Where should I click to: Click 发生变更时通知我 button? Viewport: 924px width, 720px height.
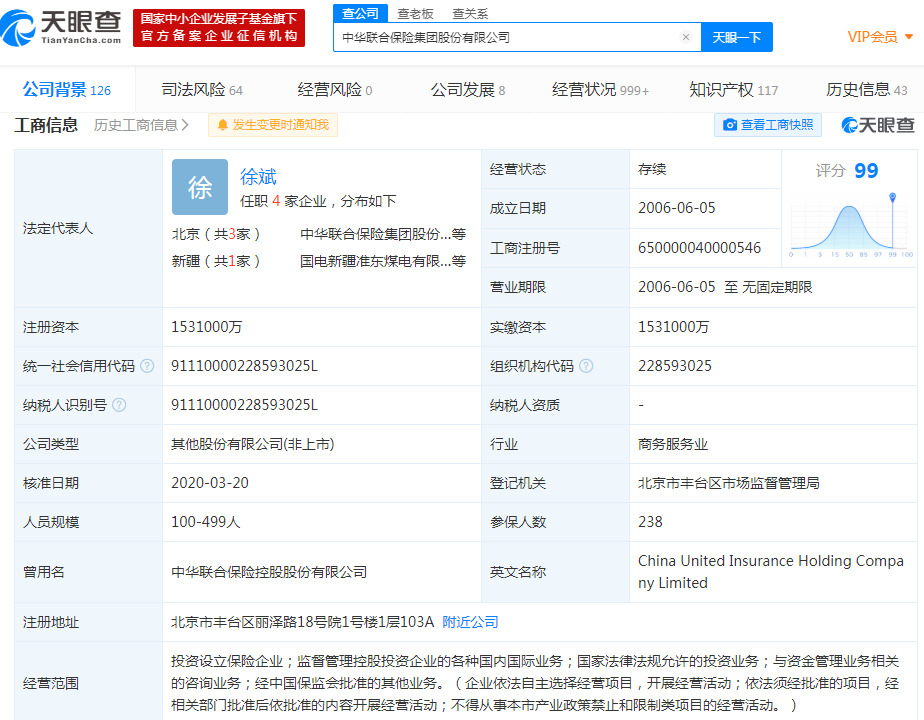tap(273, 125)
